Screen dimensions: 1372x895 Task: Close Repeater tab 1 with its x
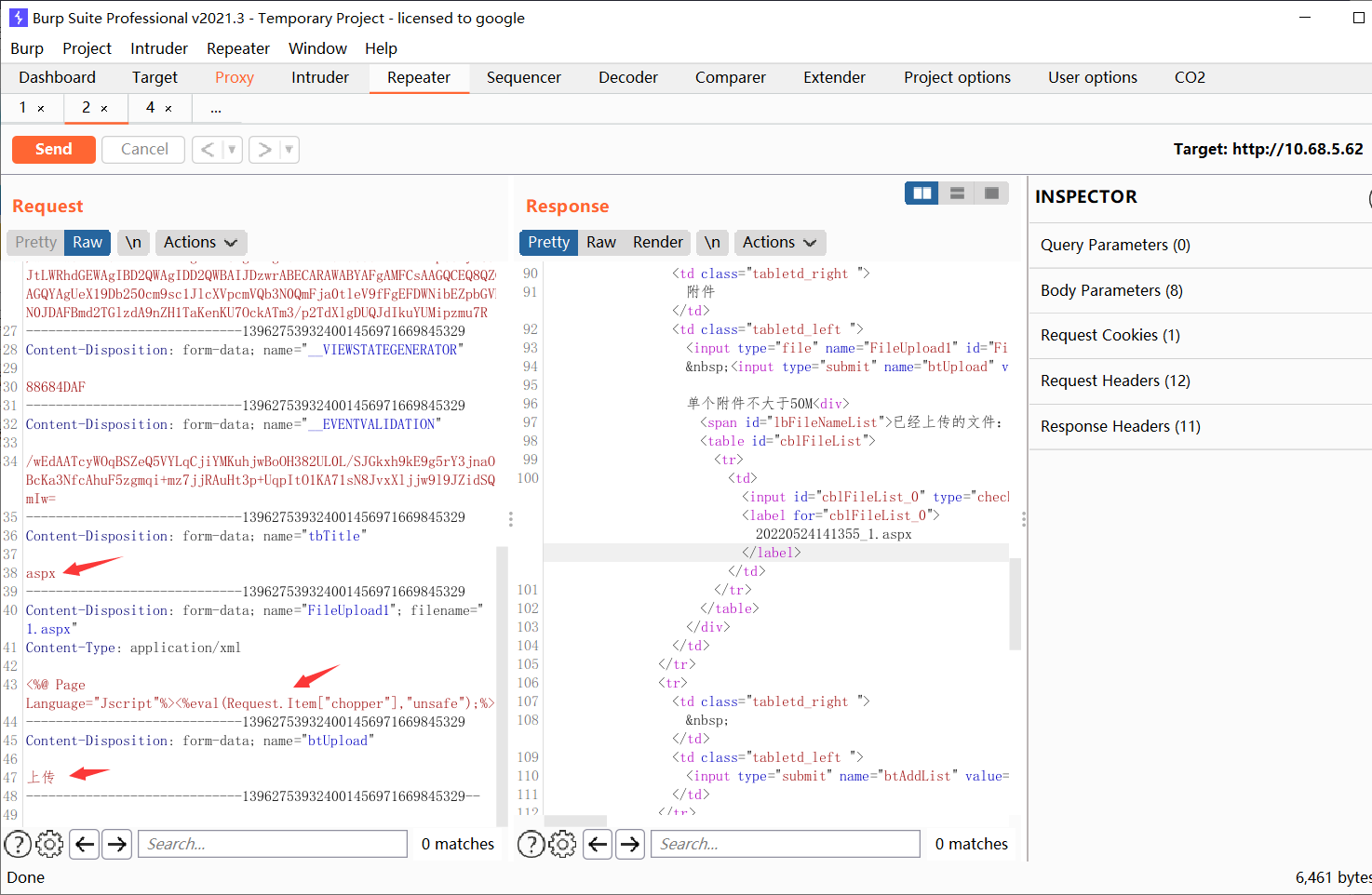[41, 109]
